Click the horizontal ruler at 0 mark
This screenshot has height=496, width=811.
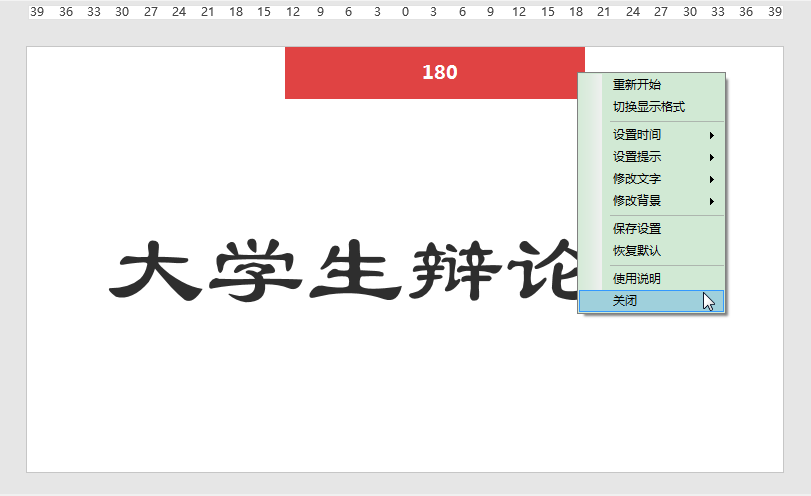[405, 12]
